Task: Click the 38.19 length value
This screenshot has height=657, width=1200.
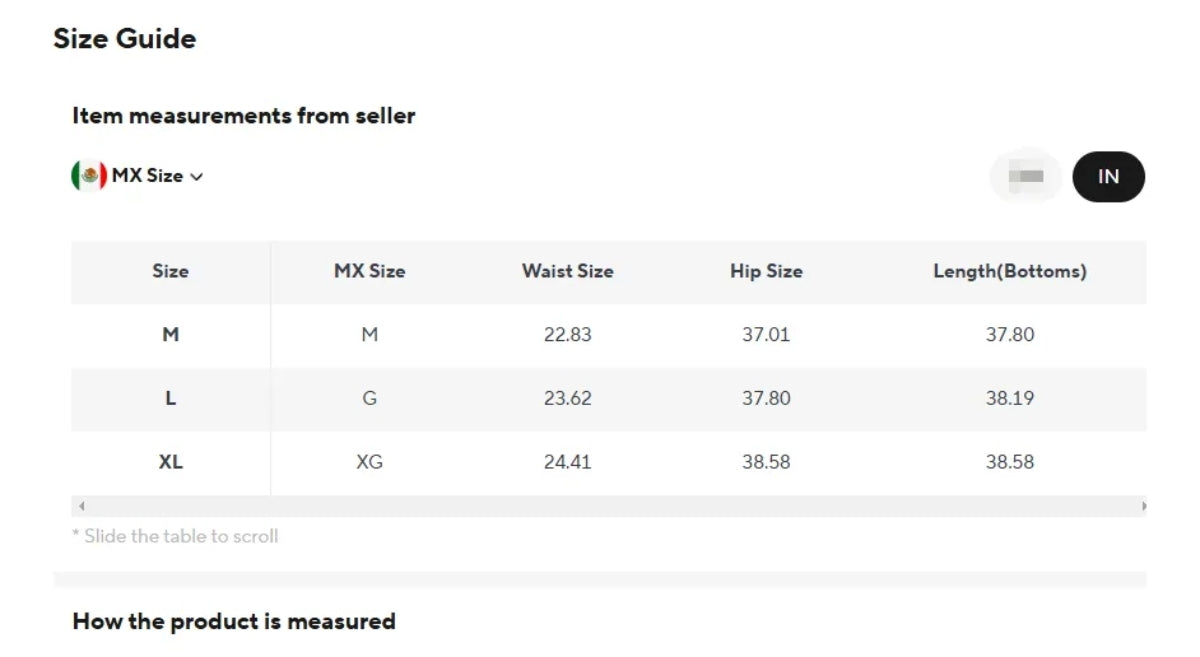Action: (1009, 398)
